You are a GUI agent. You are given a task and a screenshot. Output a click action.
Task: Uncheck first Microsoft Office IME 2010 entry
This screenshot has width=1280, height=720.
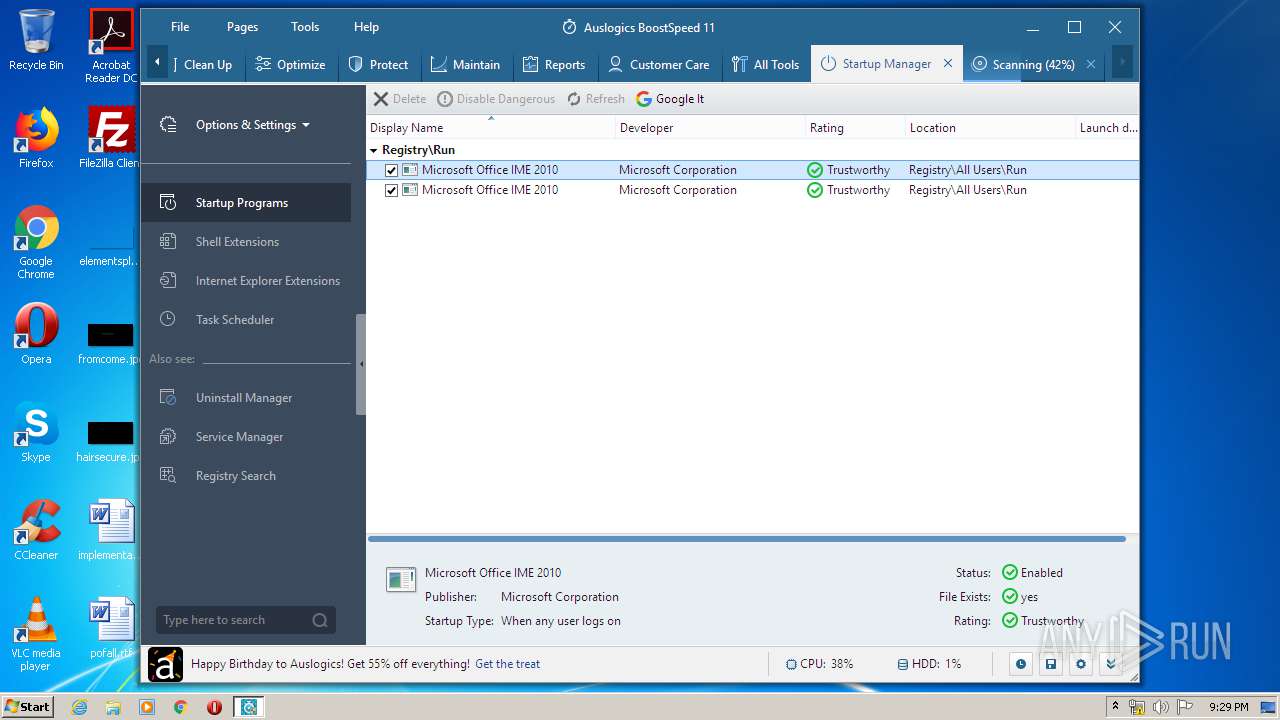(391, 170)
